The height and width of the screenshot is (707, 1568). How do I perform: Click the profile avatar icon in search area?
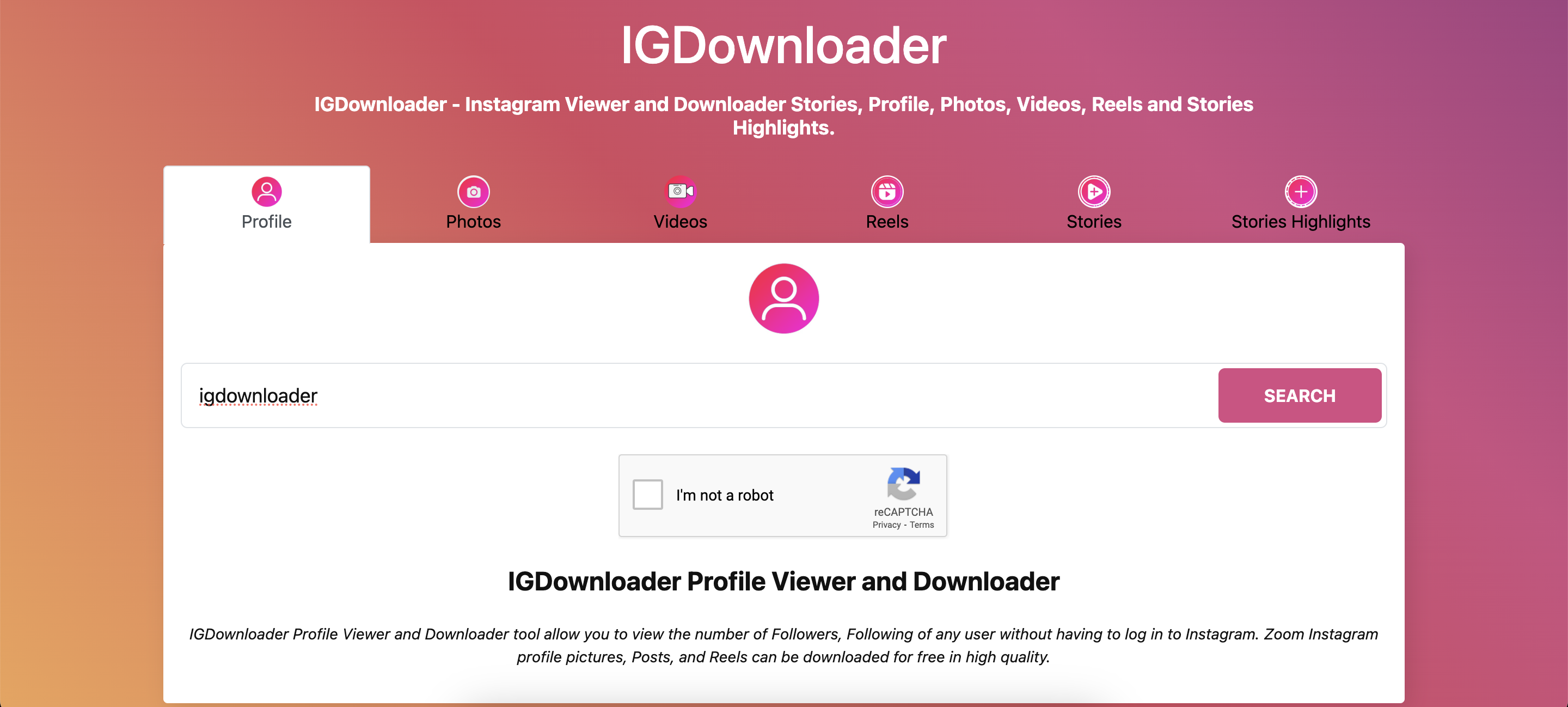tap(783, 298)
